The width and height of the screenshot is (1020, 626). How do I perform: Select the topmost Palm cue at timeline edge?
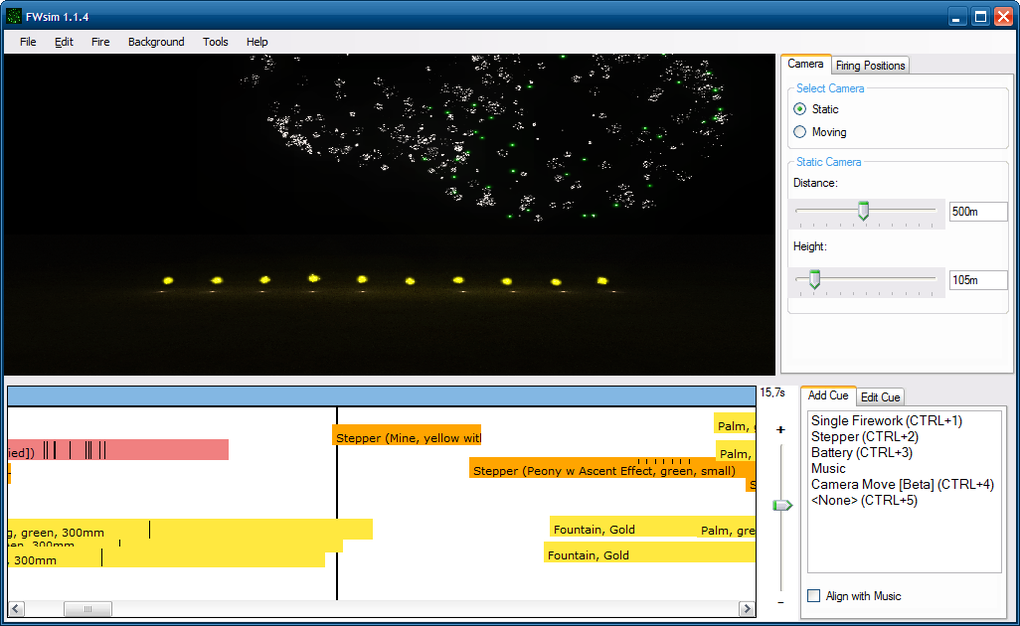point(734,423)
